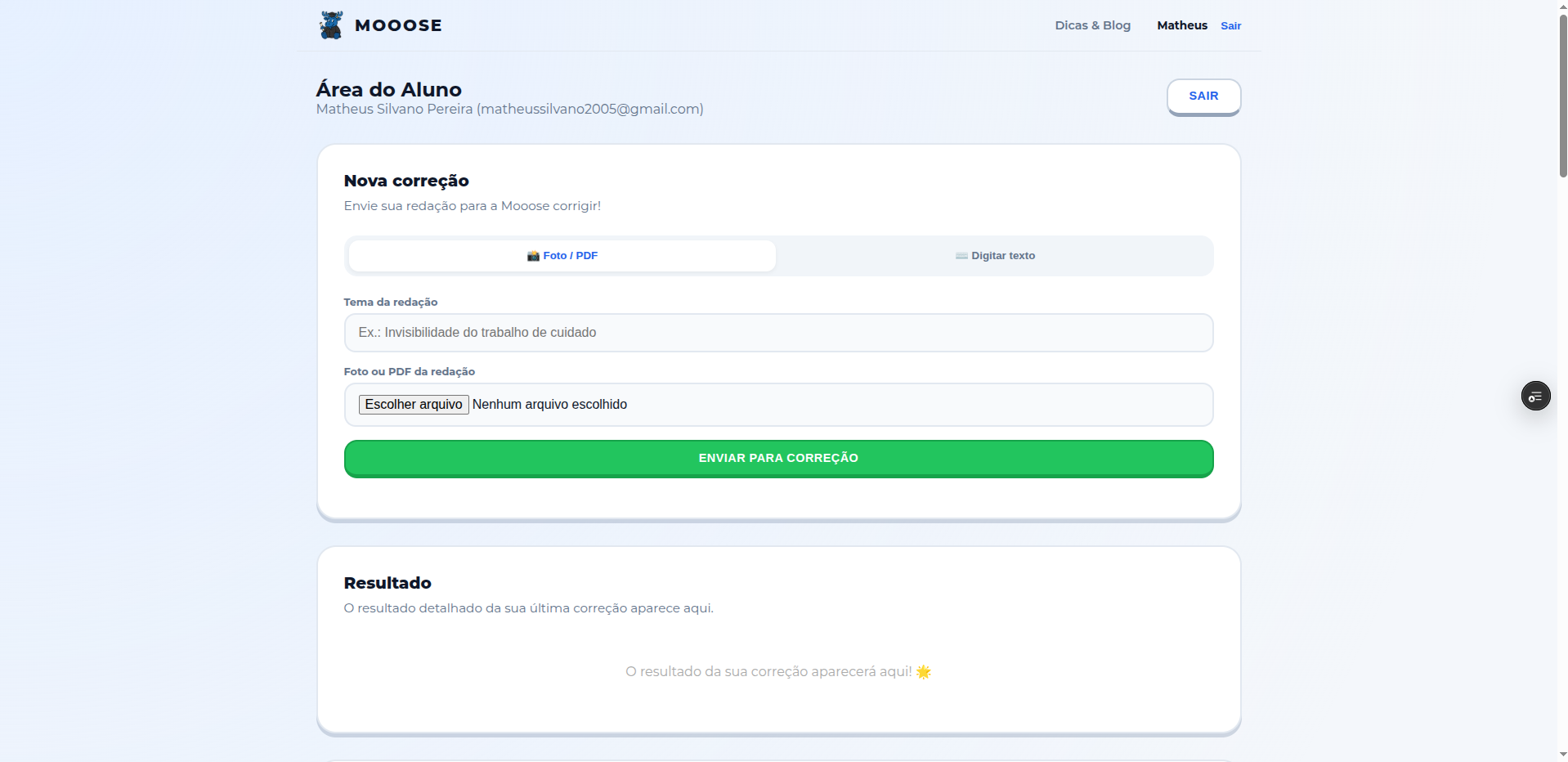1568x762 pixels.
Task: Click the MOOOSE brand name text
Action: click(398, 25)
